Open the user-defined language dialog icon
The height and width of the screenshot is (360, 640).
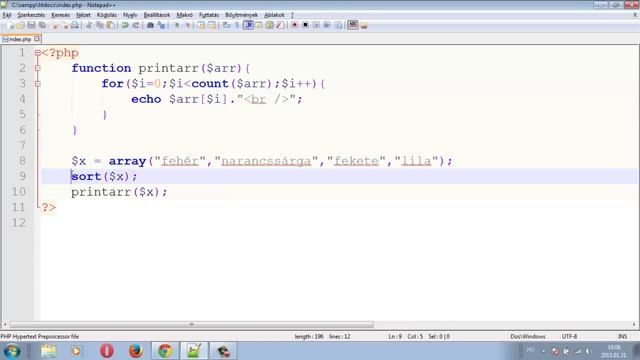coord(259,25)
